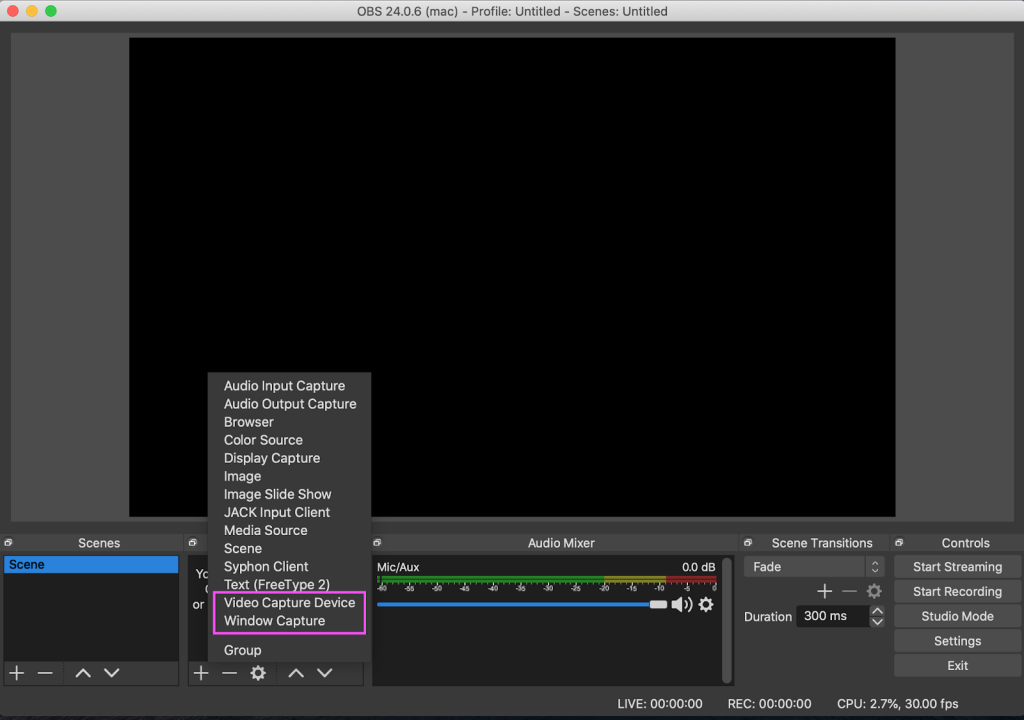Click Start Streaming button
Screen dimensions: 1024x720
(957, 567)
